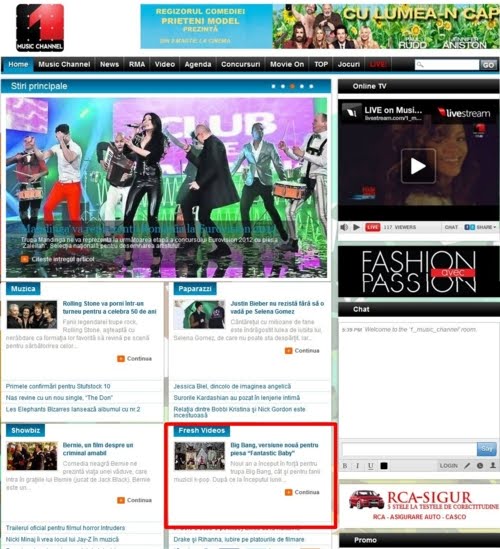Click the user profile icon in chat toolbar
The height and width of the screenshot is (549, 500).
click(493, 466)
